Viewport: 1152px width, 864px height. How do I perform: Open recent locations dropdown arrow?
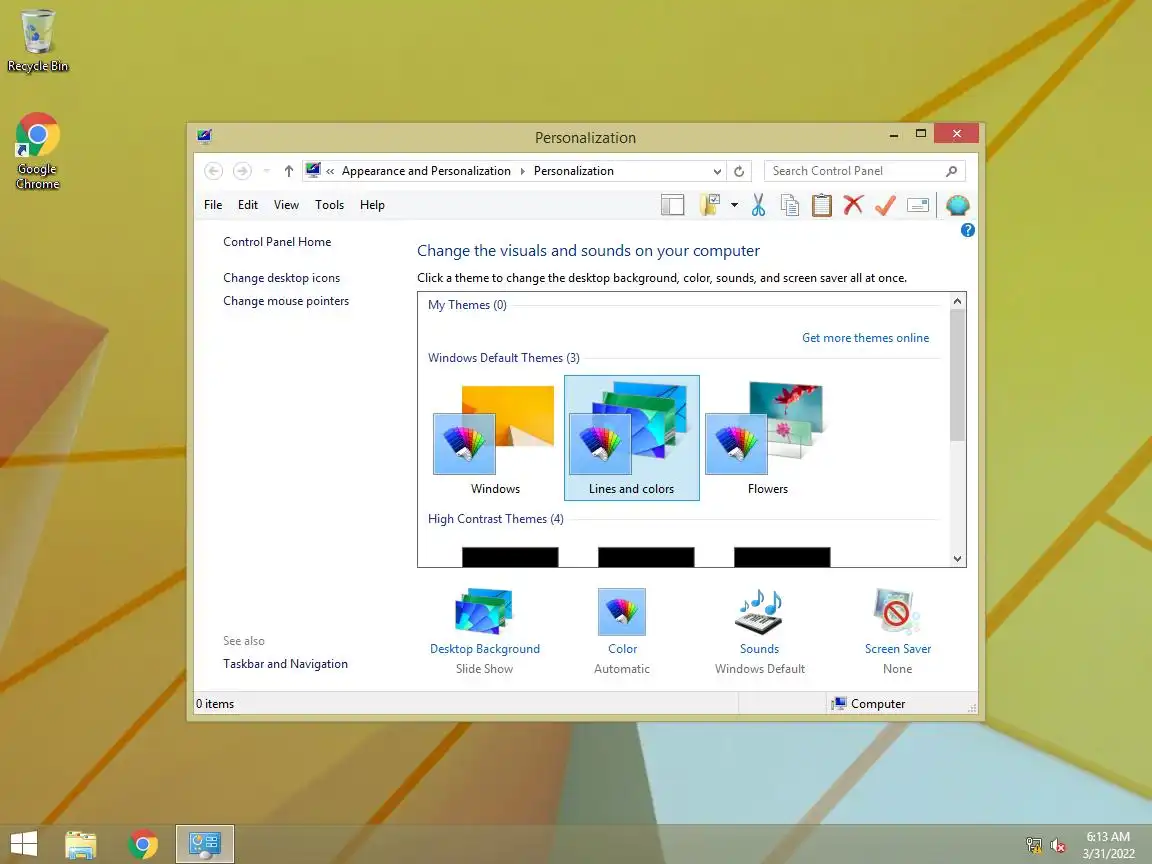(x=267, y=171)
